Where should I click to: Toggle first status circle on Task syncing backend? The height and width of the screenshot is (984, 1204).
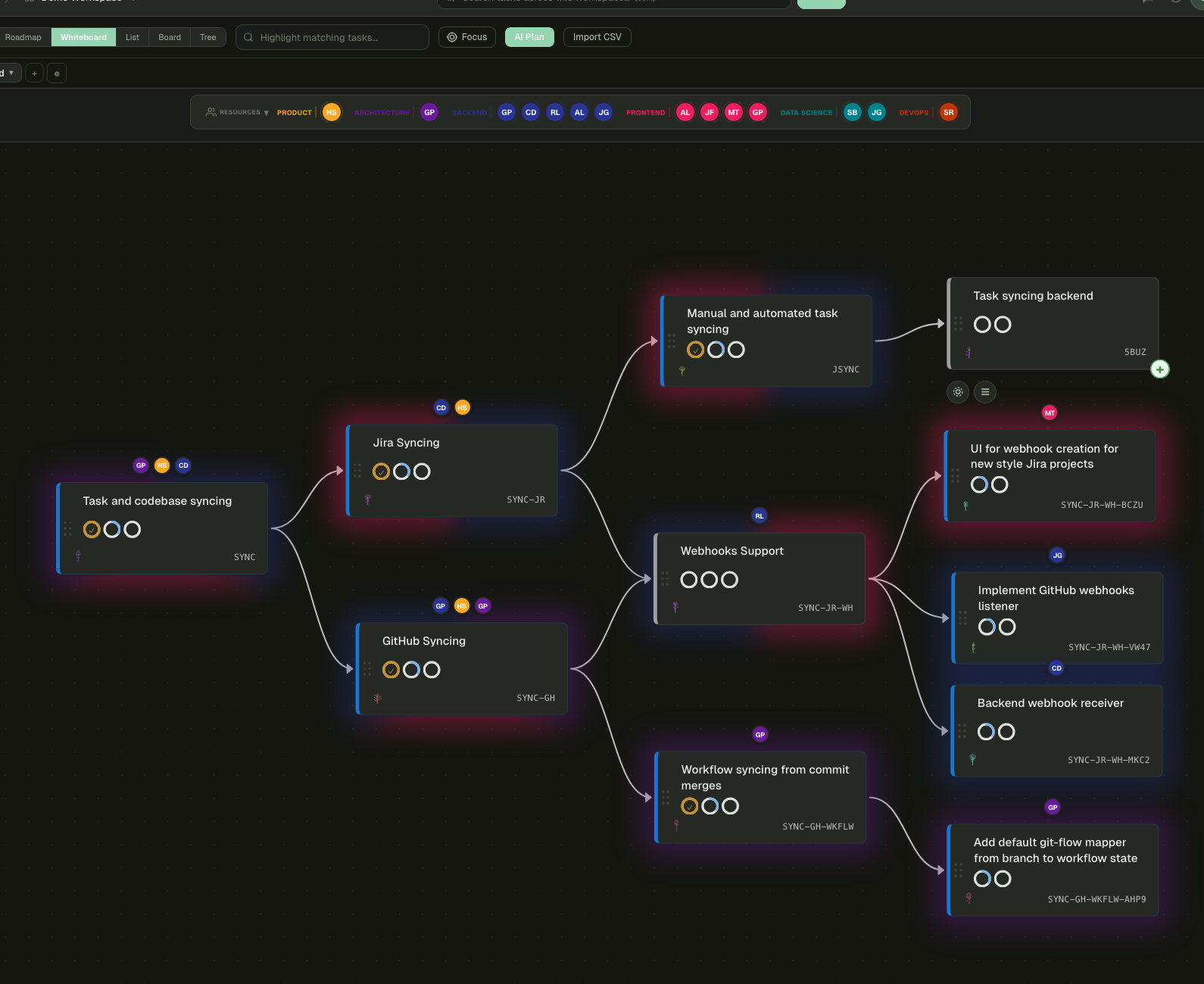point(982,325)
